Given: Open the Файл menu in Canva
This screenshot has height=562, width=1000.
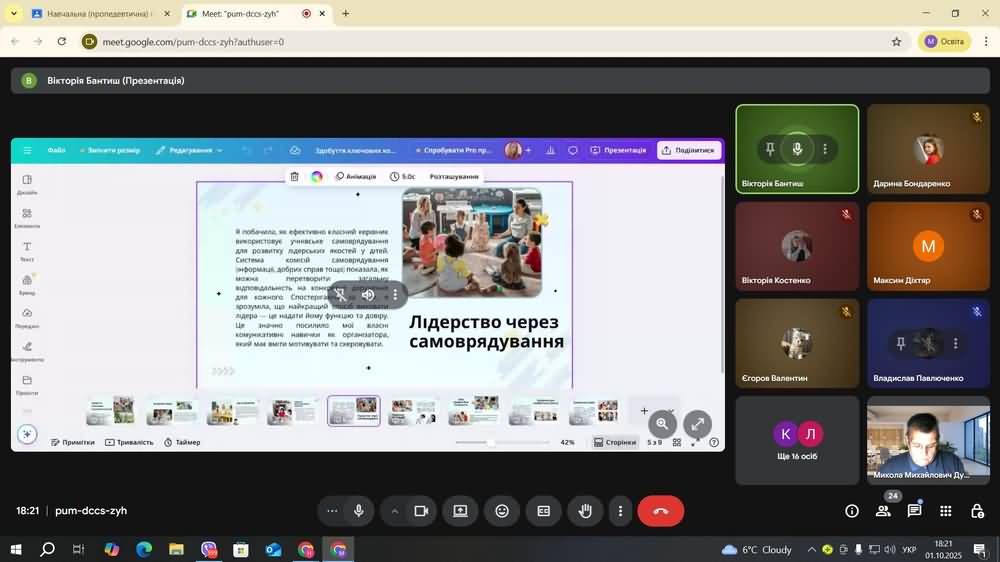Looking at the screenshot, I should (x=56, y=150).
